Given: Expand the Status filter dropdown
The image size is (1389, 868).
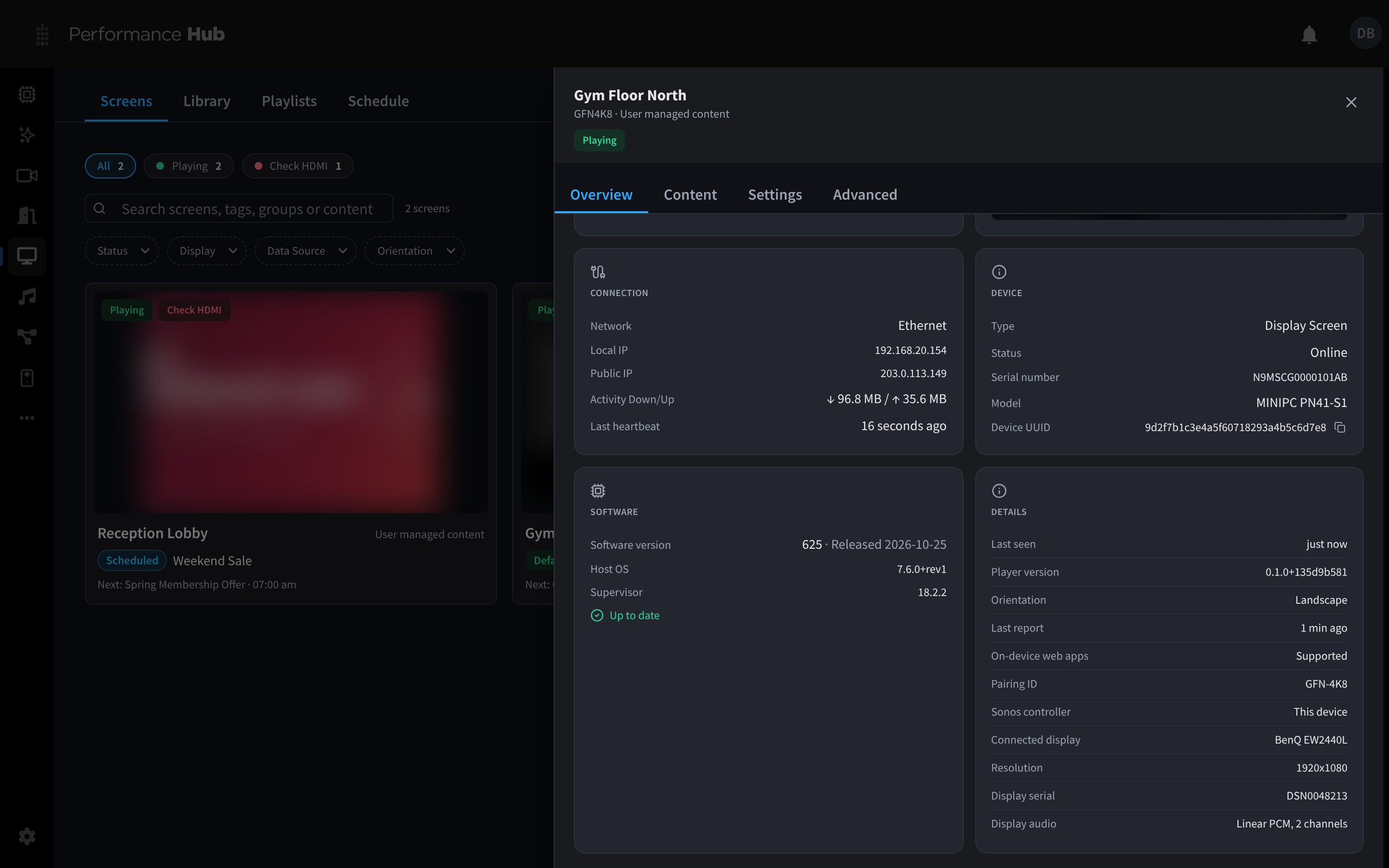Looking at the screenshot, I should coord(122,251).
